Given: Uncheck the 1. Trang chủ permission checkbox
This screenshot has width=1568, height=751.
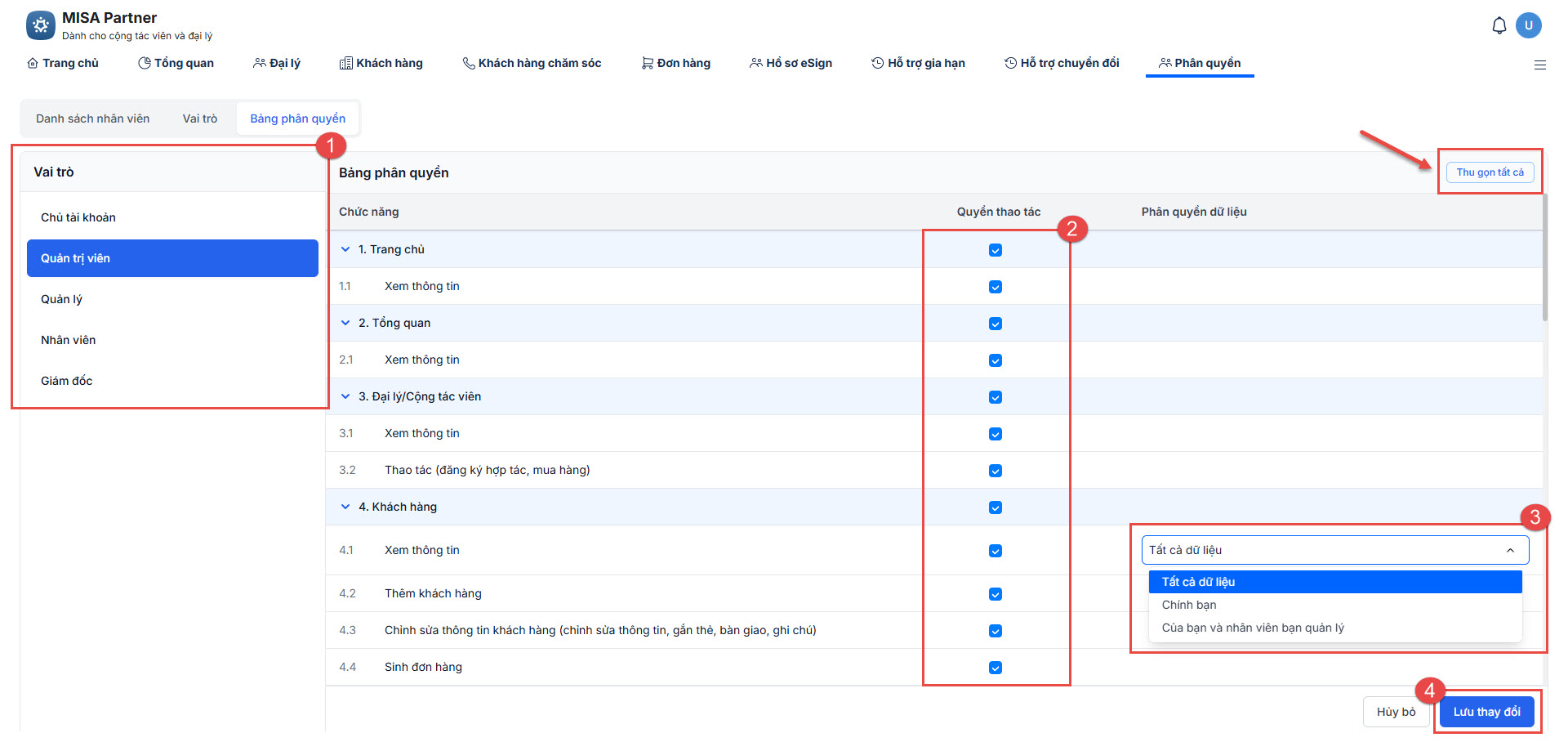Looking at the screenshot, I should (995, 250).
